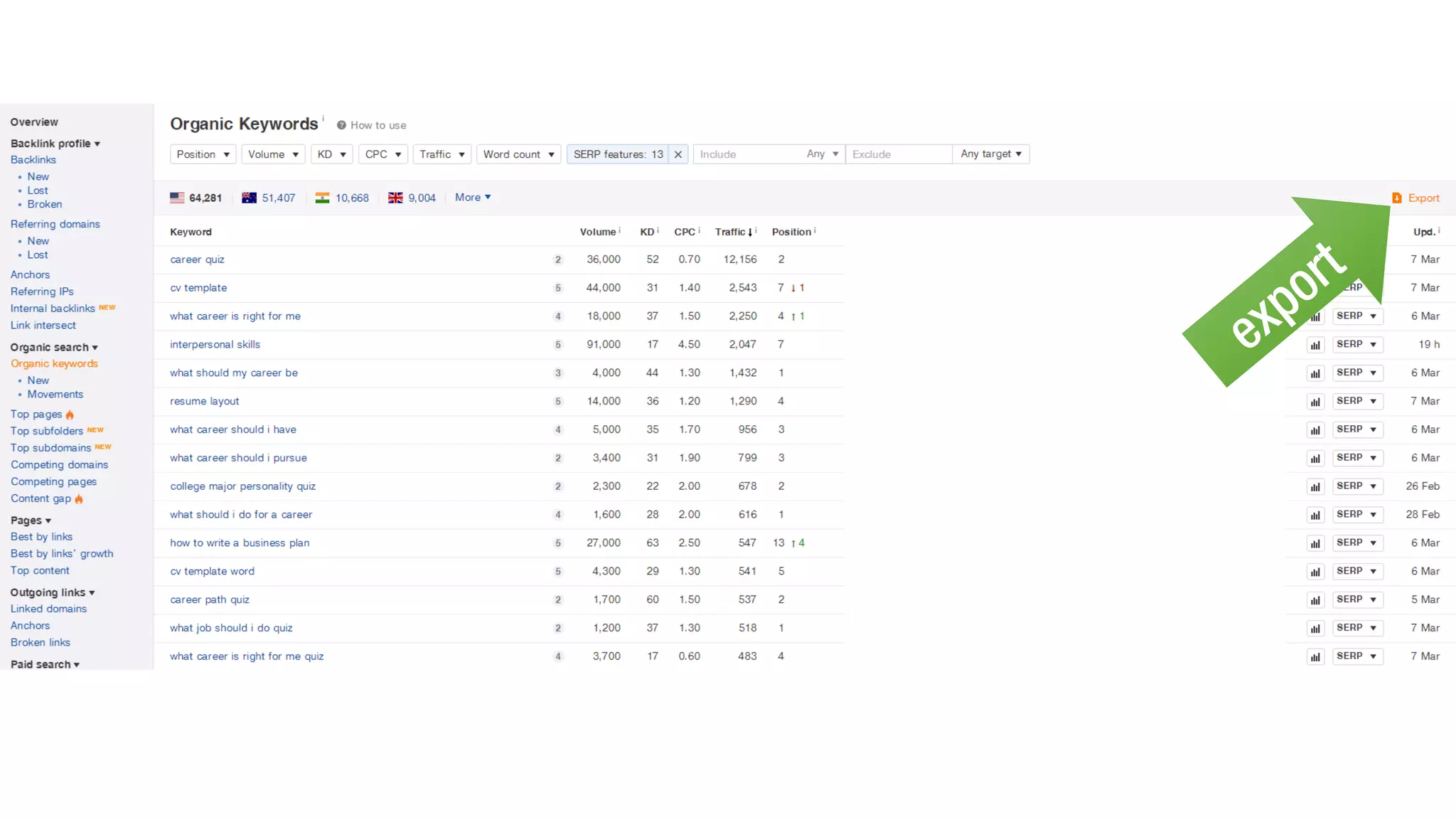Open Top pages in the sidebar

[x=36, y=414]
